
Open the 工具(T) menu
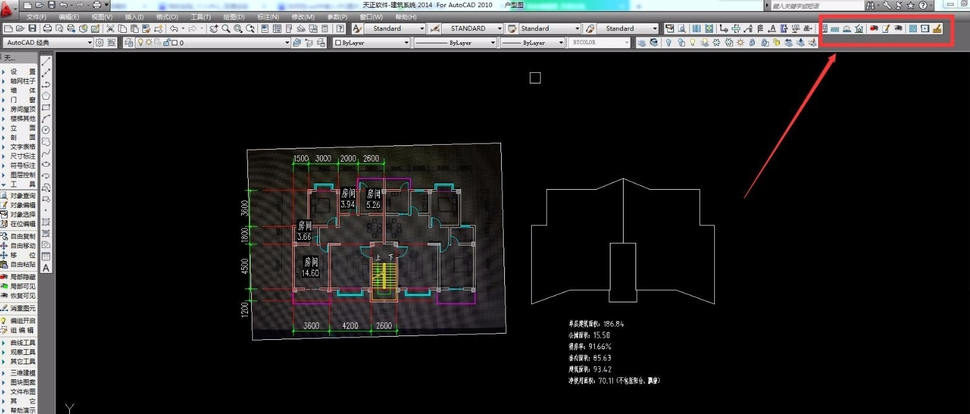coord(201,17)
